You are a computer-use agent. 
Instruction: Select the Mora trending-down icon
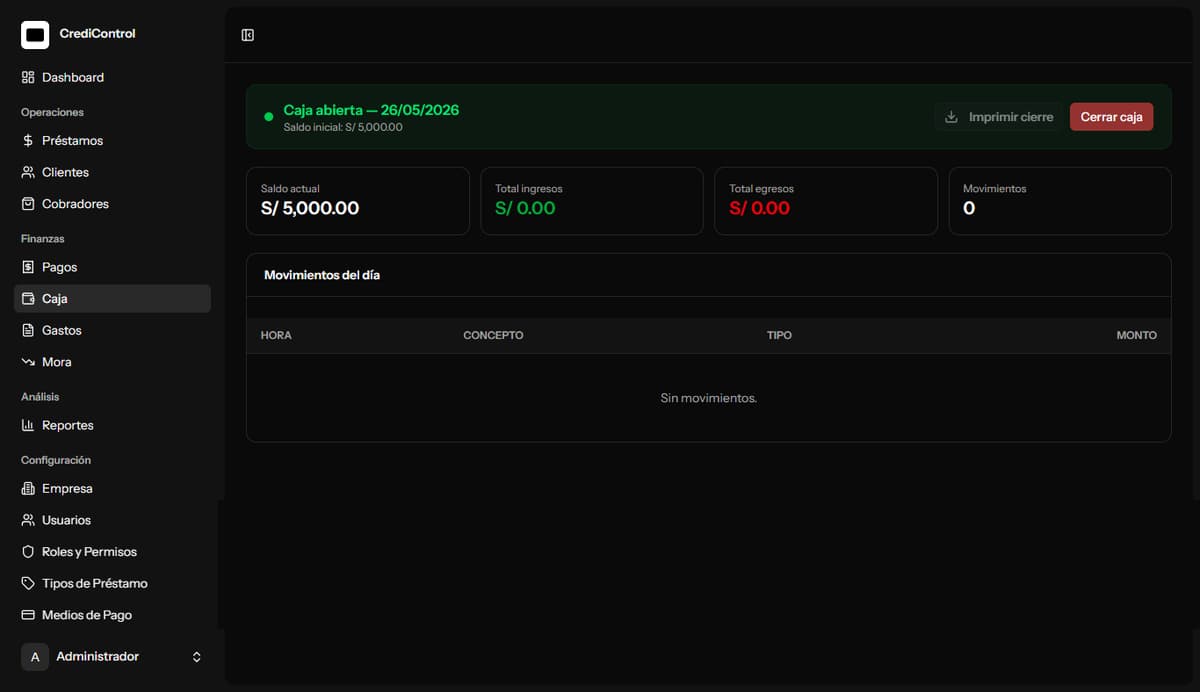tap(28, 362)
